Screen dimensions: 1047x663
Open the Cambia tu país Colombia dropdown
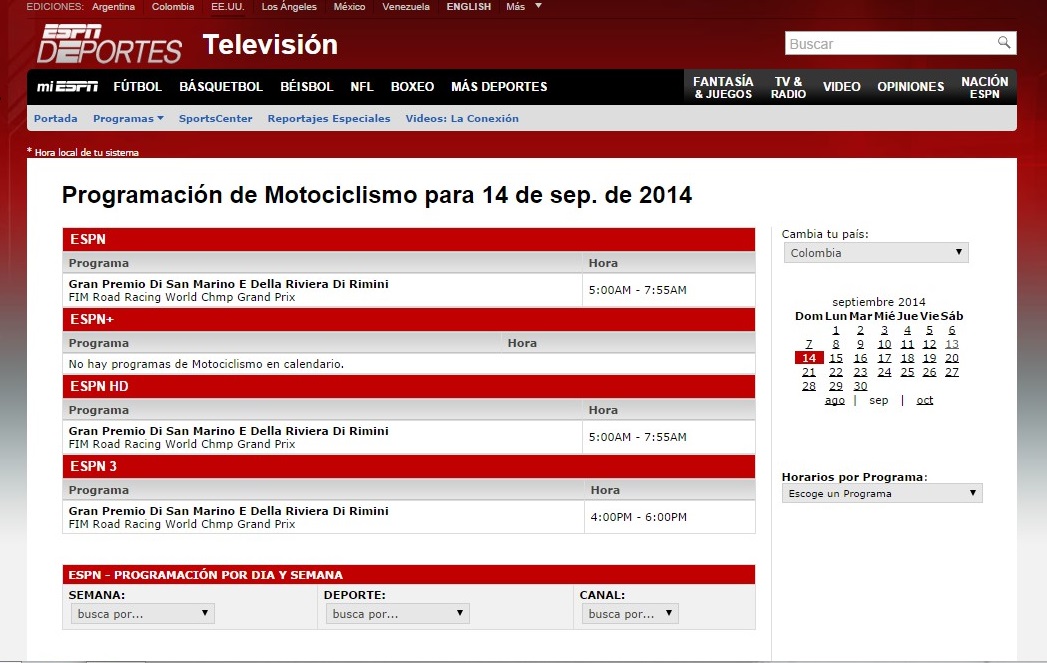click(876, 253)
